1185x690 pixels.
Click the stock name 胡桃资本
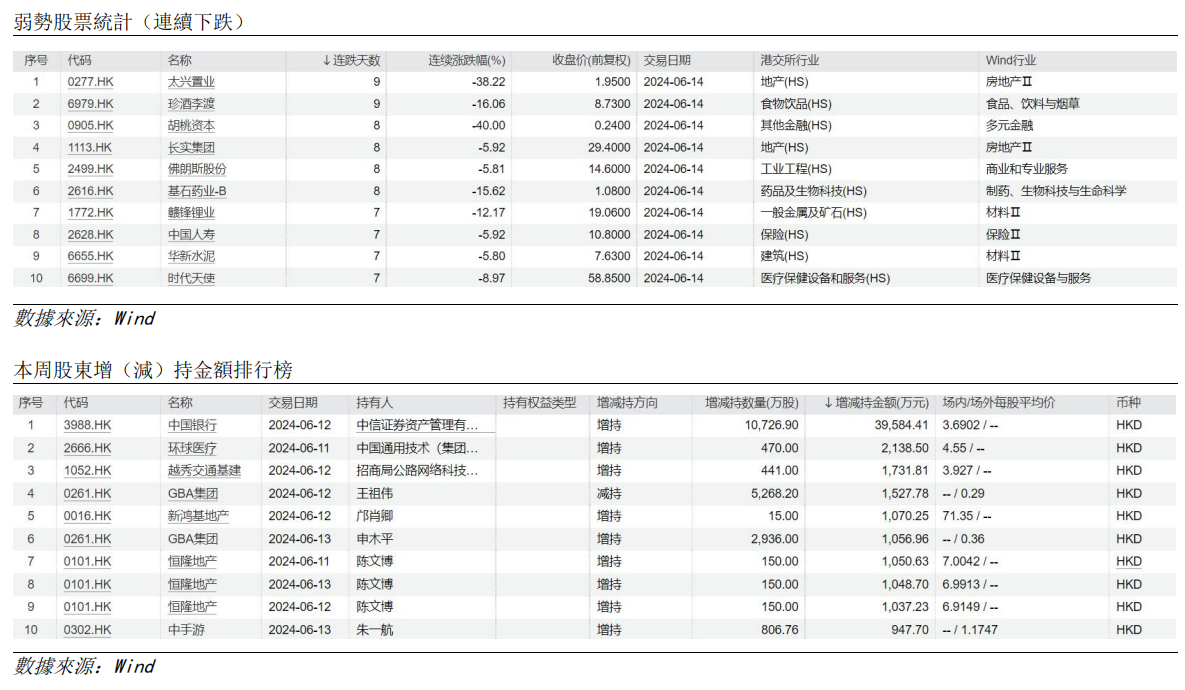pyautogui.click(x=191, y=125)
